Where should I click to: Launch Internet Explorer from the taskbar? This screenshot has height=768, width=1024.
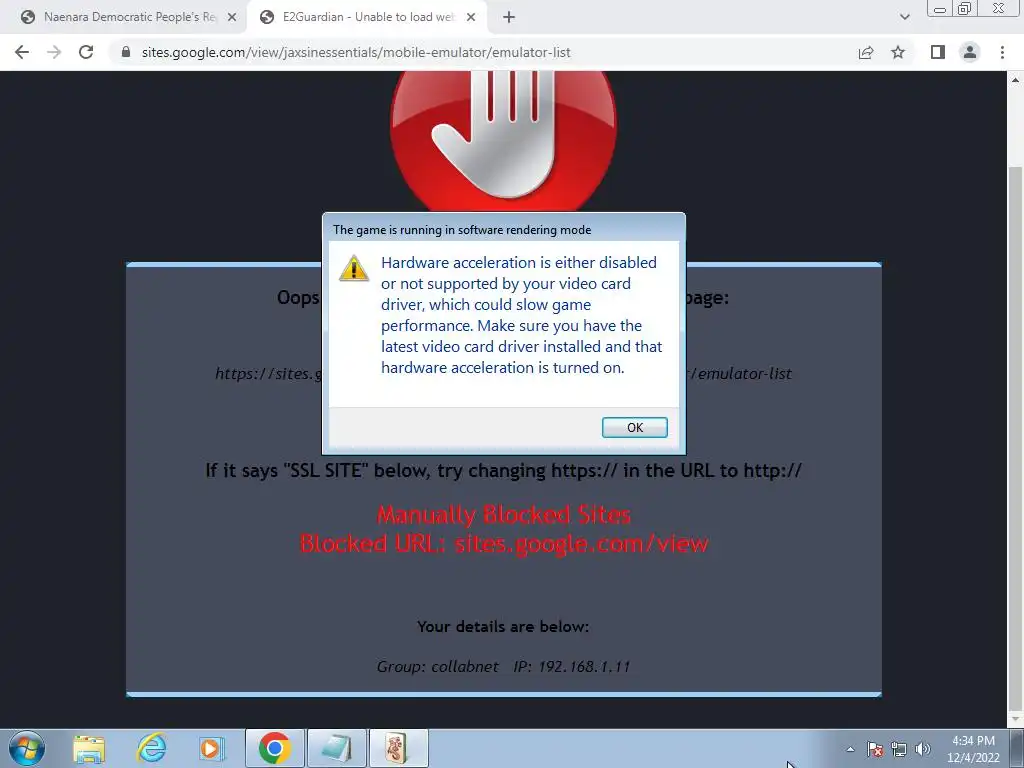tap(151, 748)
